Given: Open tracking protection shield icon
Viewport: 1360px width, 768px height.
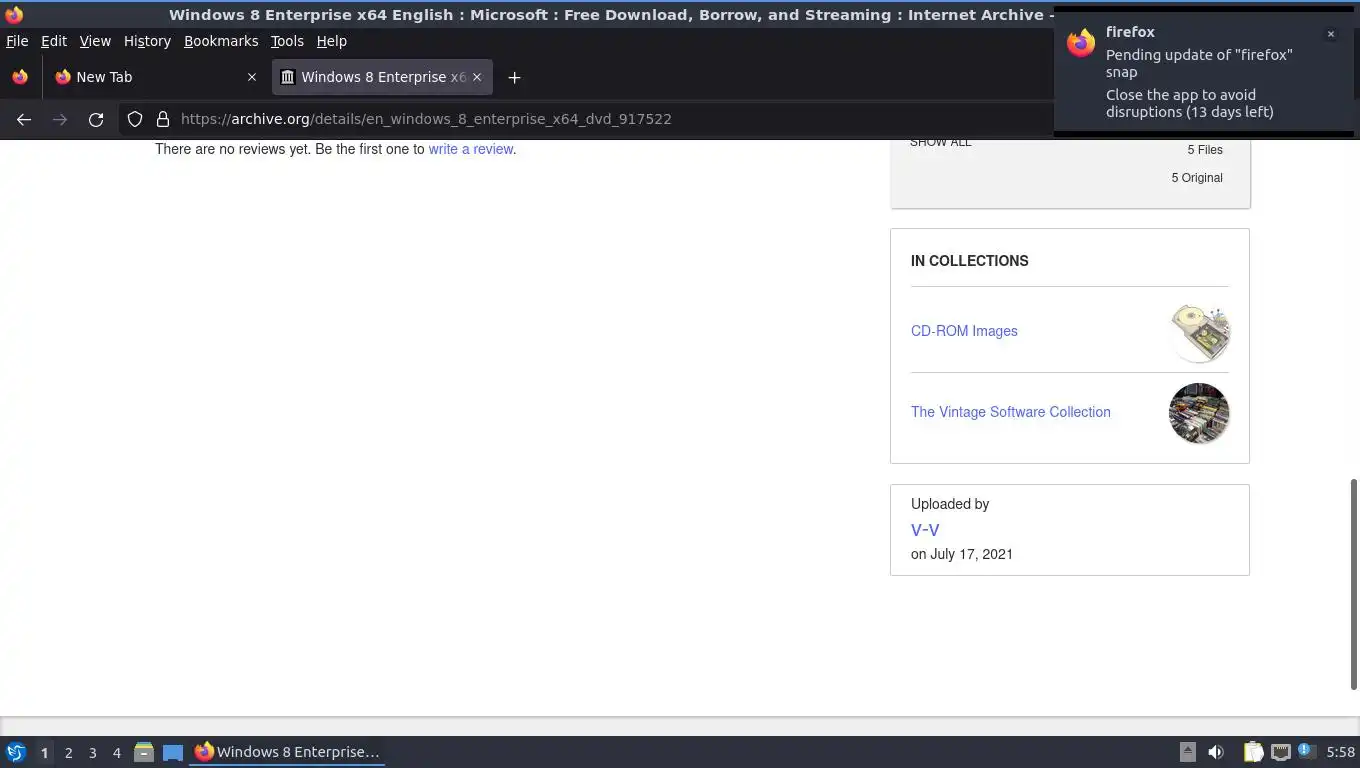Looking at the screenshot, I should pos(135,119).
